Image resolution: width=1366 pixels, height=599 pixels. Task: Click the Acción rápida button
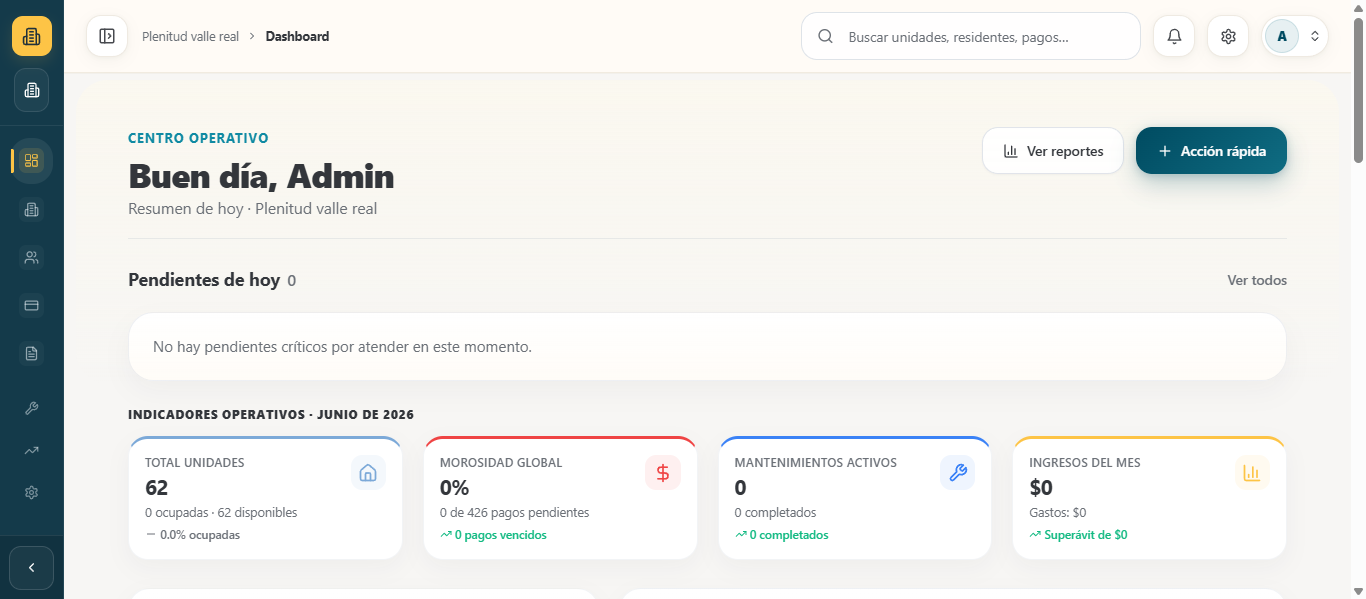(1211, 151)
